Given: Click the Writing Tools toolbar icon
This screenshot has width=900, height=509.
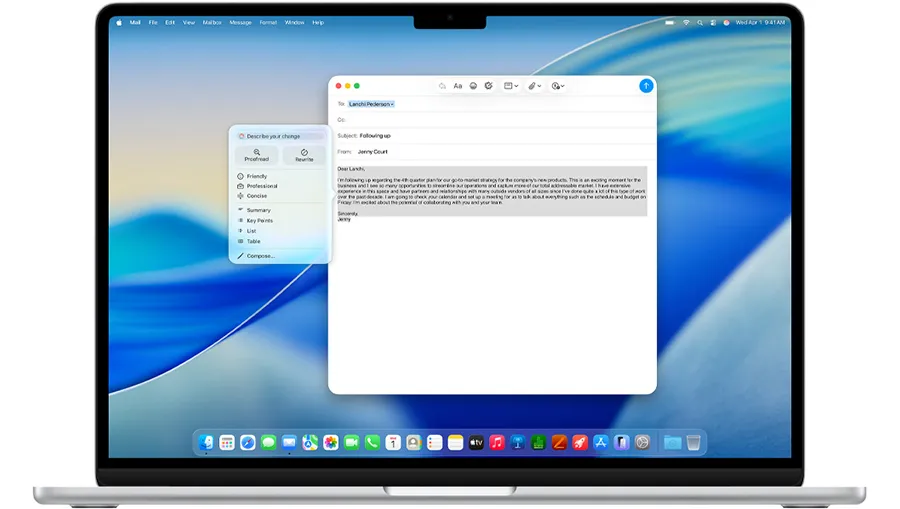Looking at the screenshot, I should [488, 86].
